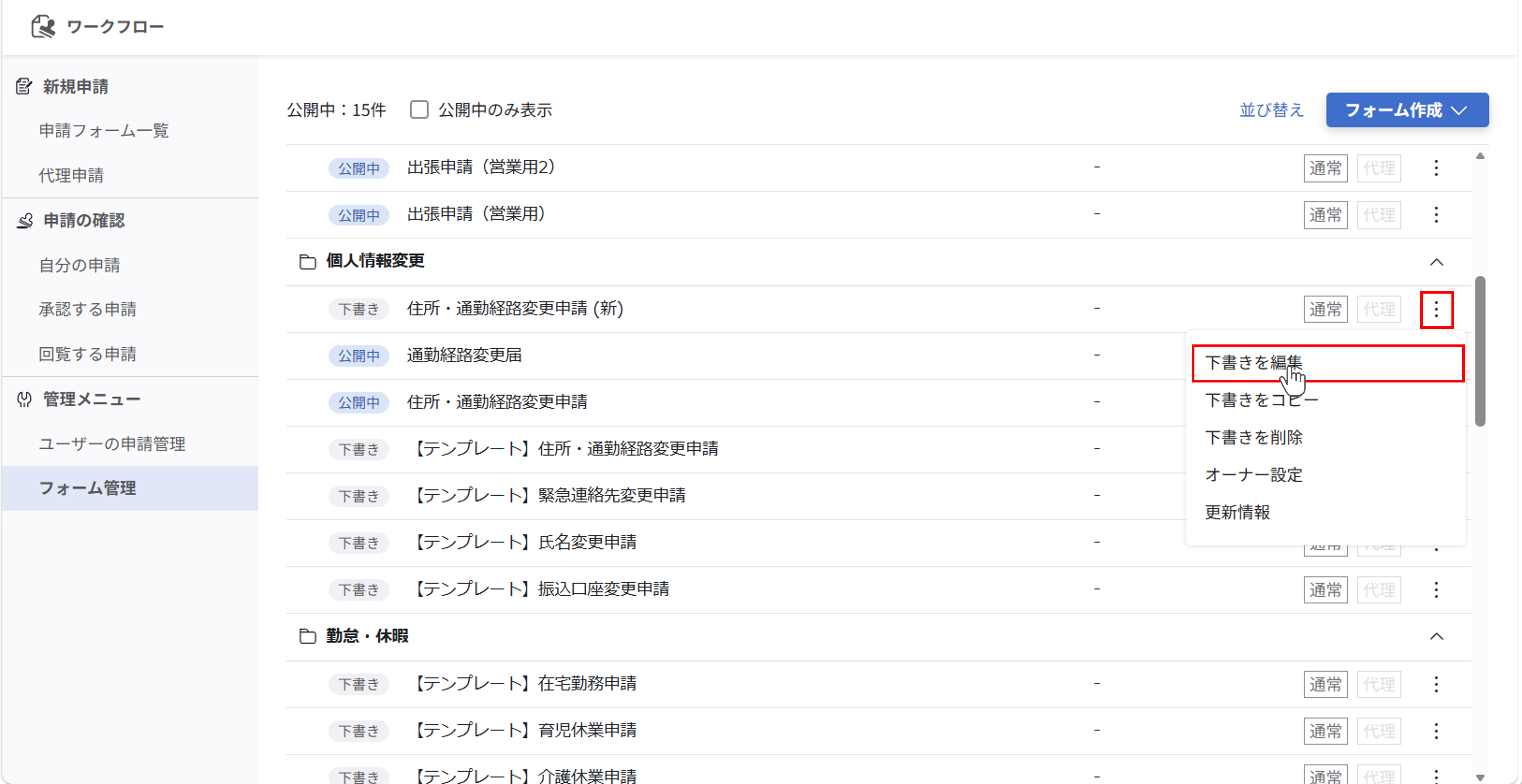This screenshot has height=784, width=1522.
Task: Click 通勤経路変更届 form name
Action: tap(465, 355)
